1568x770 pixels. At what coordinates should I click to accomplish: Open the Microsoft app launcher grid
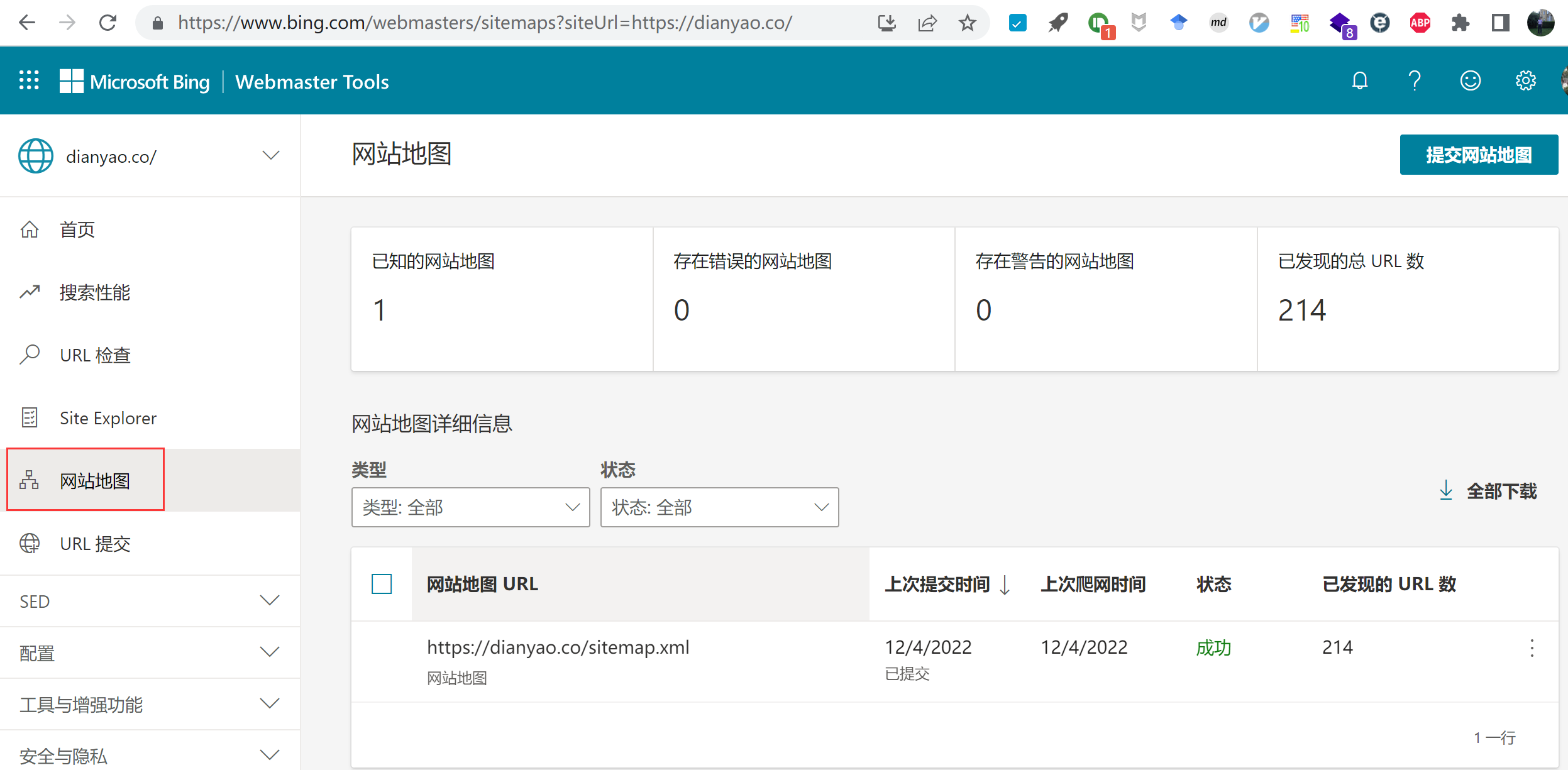(28, 80)
